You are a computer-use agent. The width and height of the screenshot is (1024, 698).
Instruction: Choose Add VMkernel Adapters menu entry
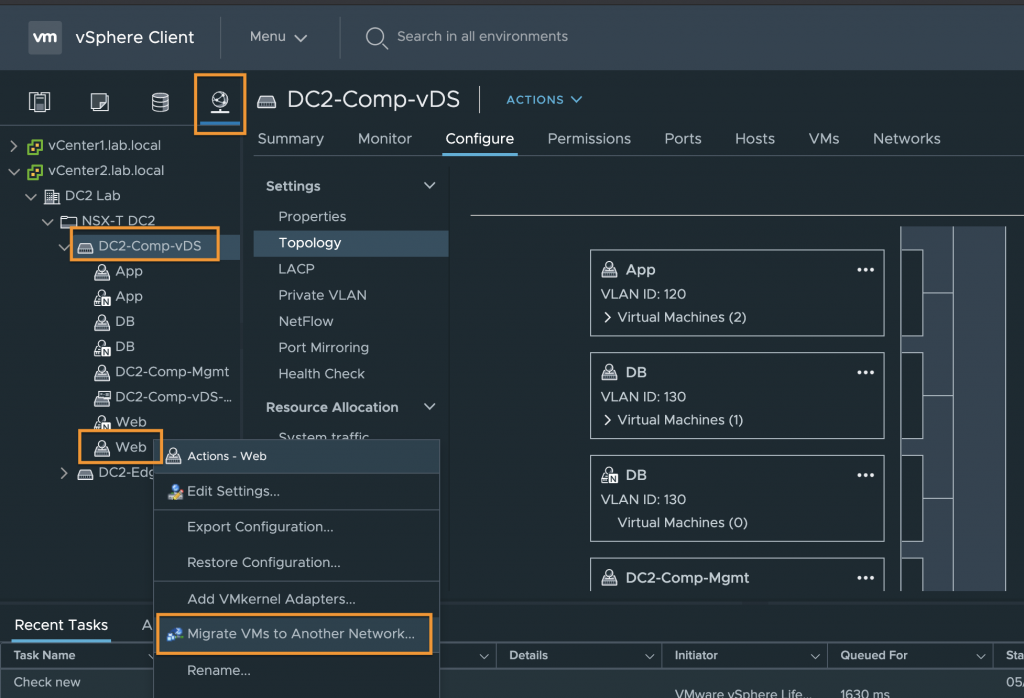(x=296, y=599)
